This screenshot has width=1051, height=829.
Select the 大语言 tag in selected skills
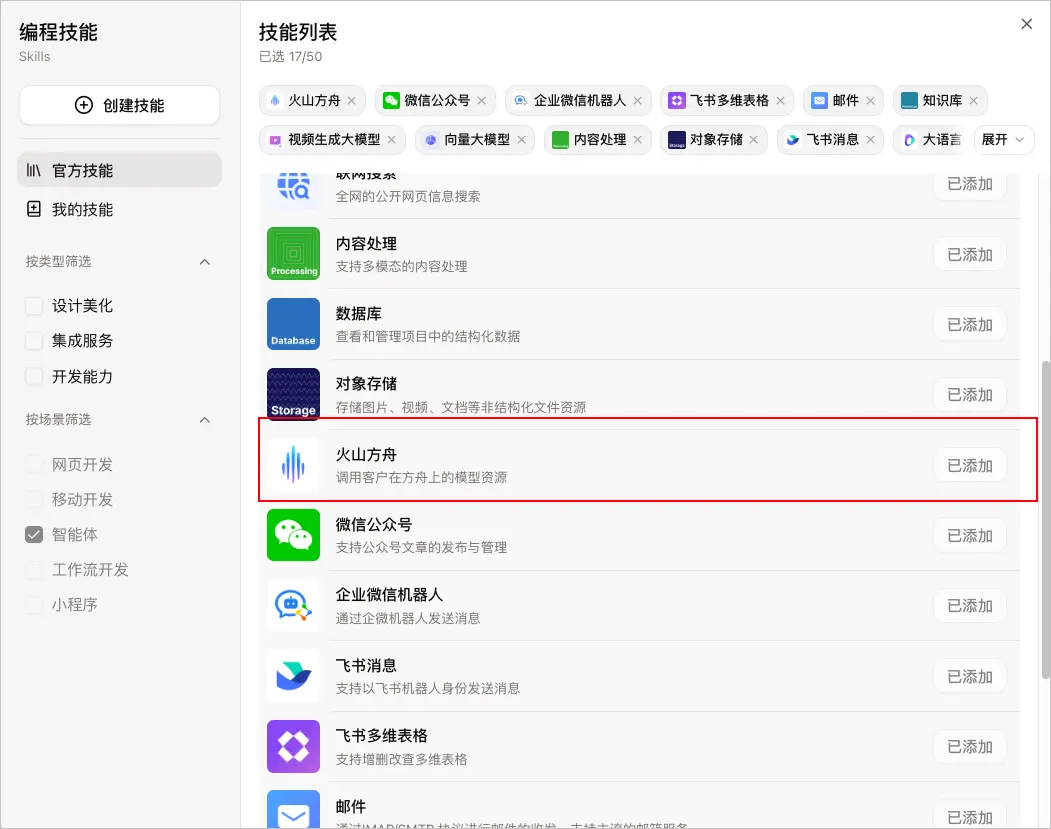931,139
